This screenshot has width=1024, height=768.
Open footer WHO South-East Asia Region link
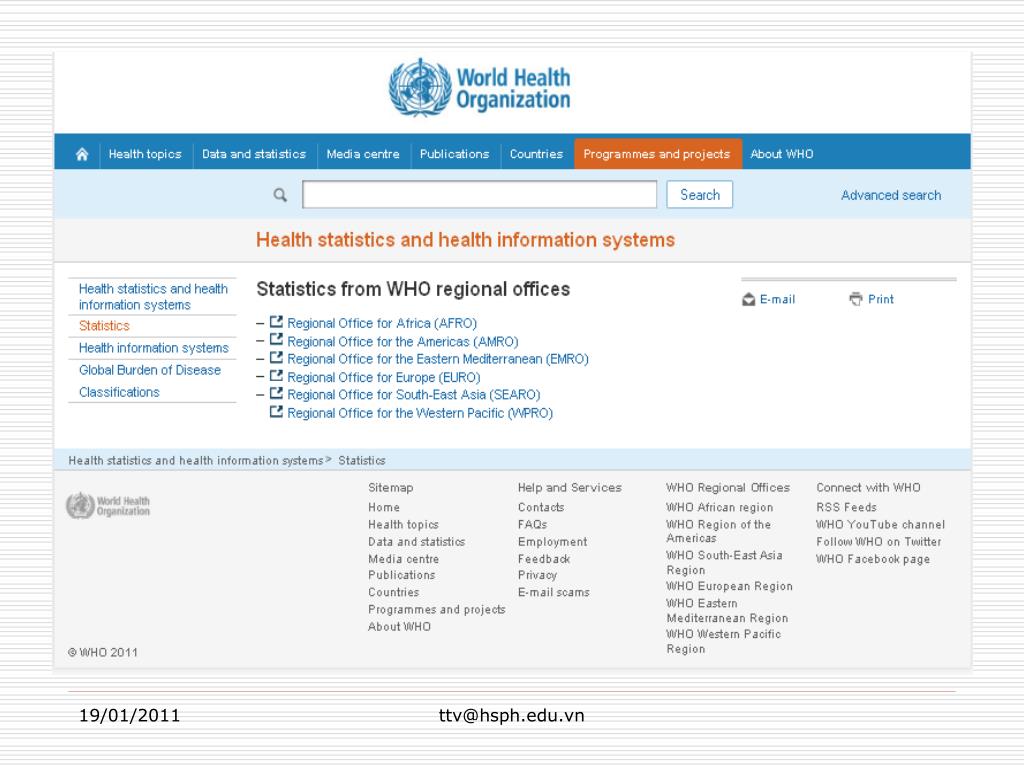[x=724, y=562]
